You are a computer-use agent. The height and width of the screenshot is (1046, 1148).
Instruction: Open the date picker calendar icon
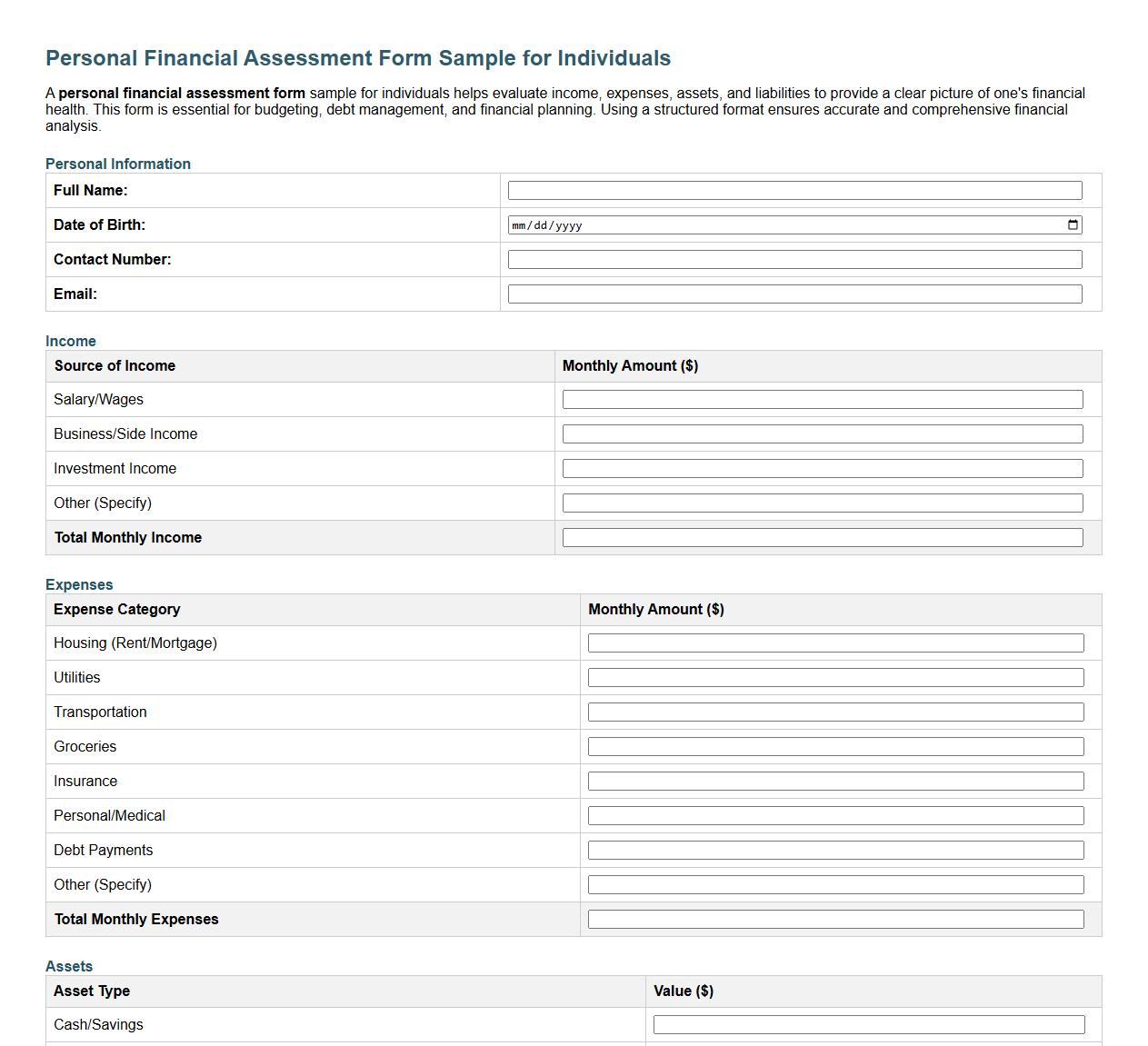coord(1073,224)
